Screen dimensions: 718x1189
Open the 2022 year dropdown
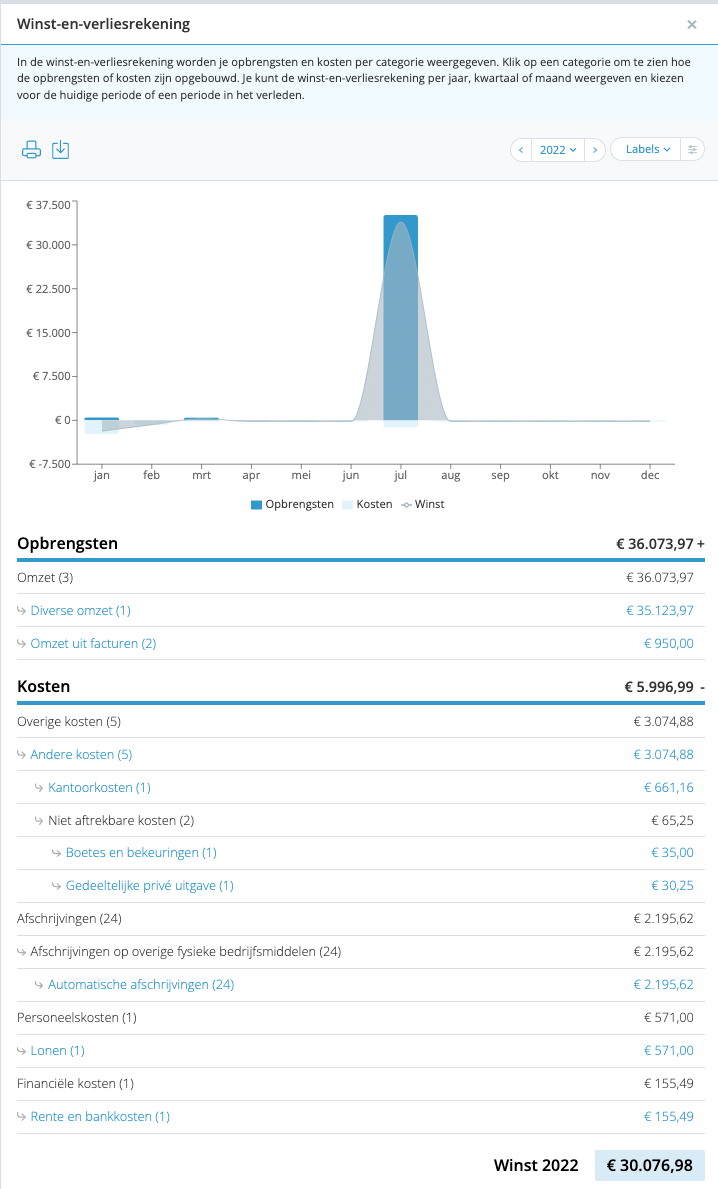pos(558,149)
